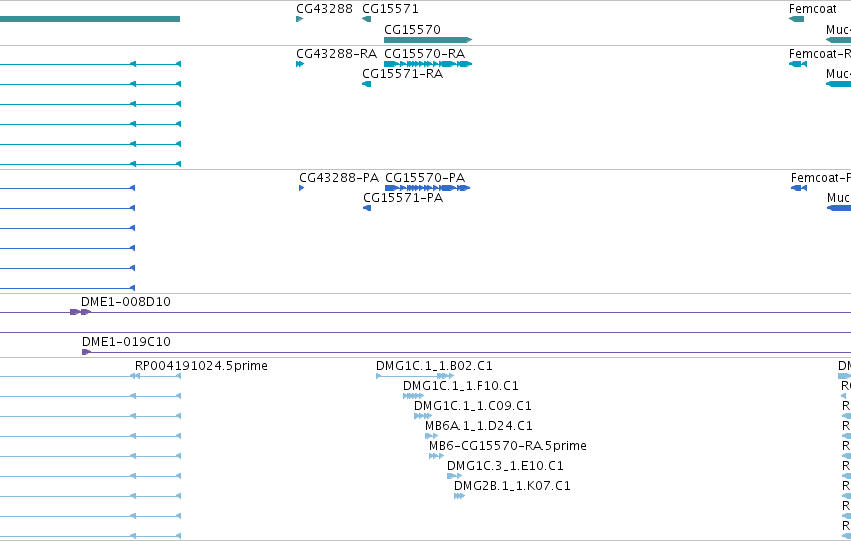
Task: Select the DMG1C.3_1.E10.C1 EST label
Action: click(505, 466)
